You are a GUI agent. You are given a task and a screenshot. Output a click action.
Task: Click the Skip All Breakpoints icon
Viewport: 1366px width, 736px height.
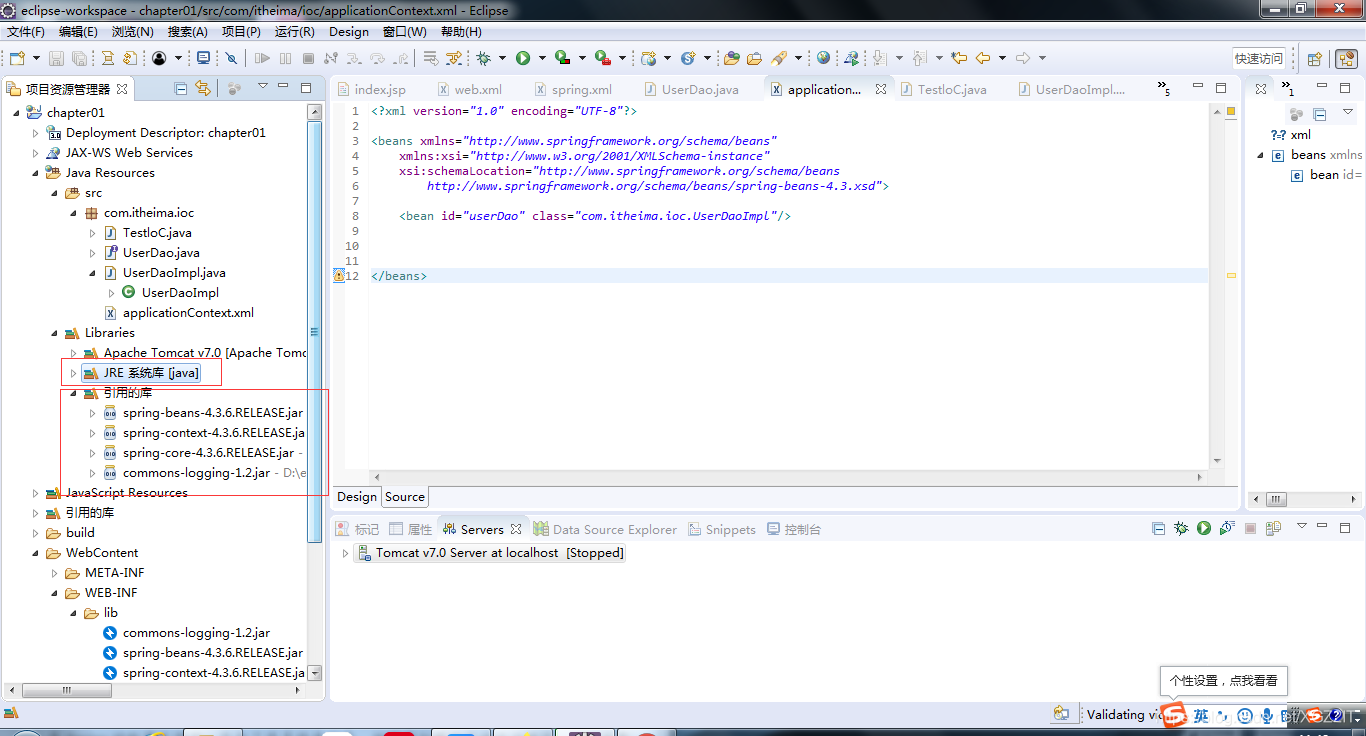pyautogui.click(x=231, y=58)
